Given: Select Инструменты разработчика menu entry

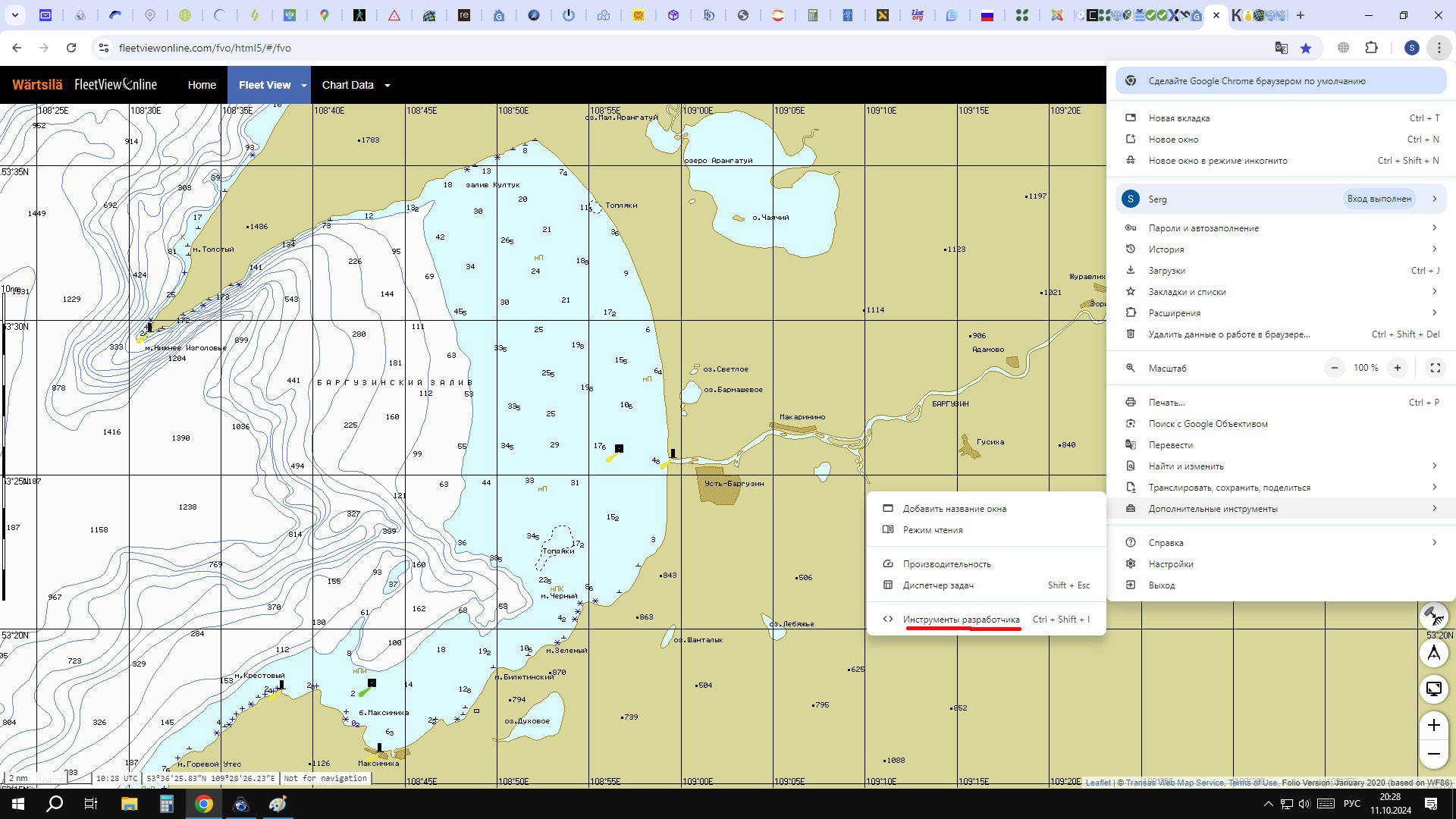Looking at the screenshot, I should tap(961, 620).
